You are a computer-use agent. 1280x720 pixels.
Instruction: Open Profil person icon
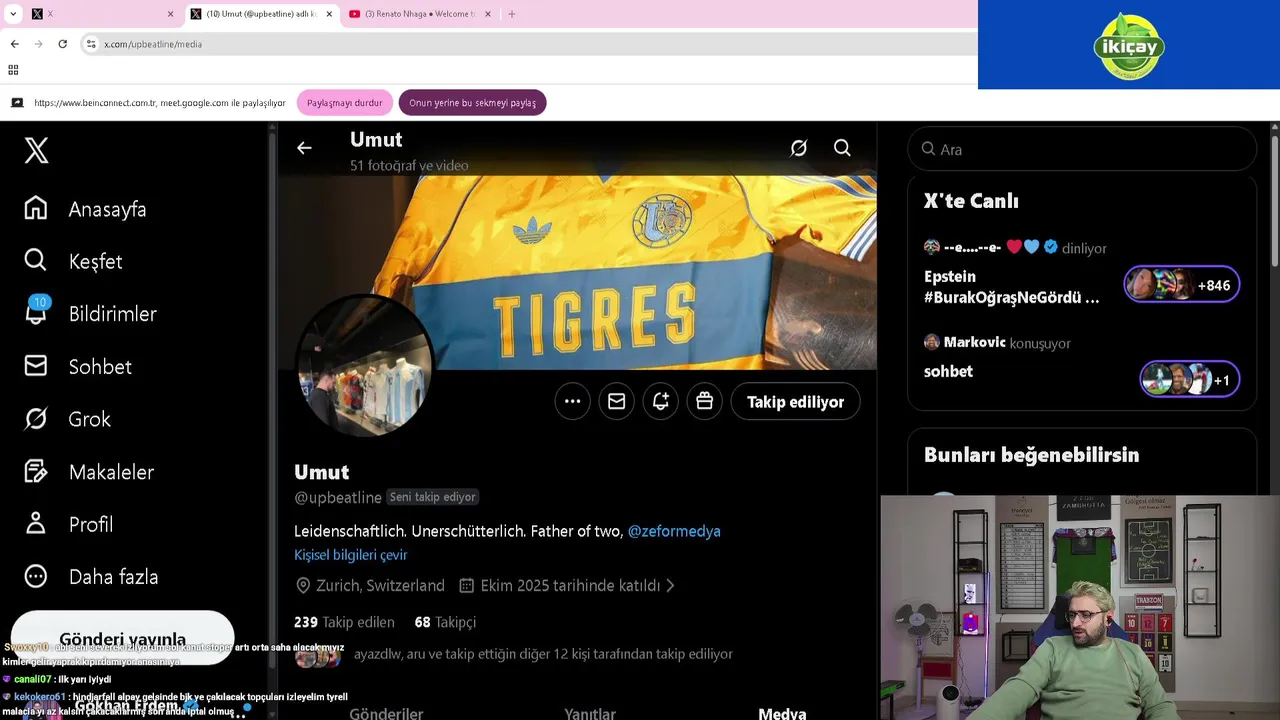[36, 524]
